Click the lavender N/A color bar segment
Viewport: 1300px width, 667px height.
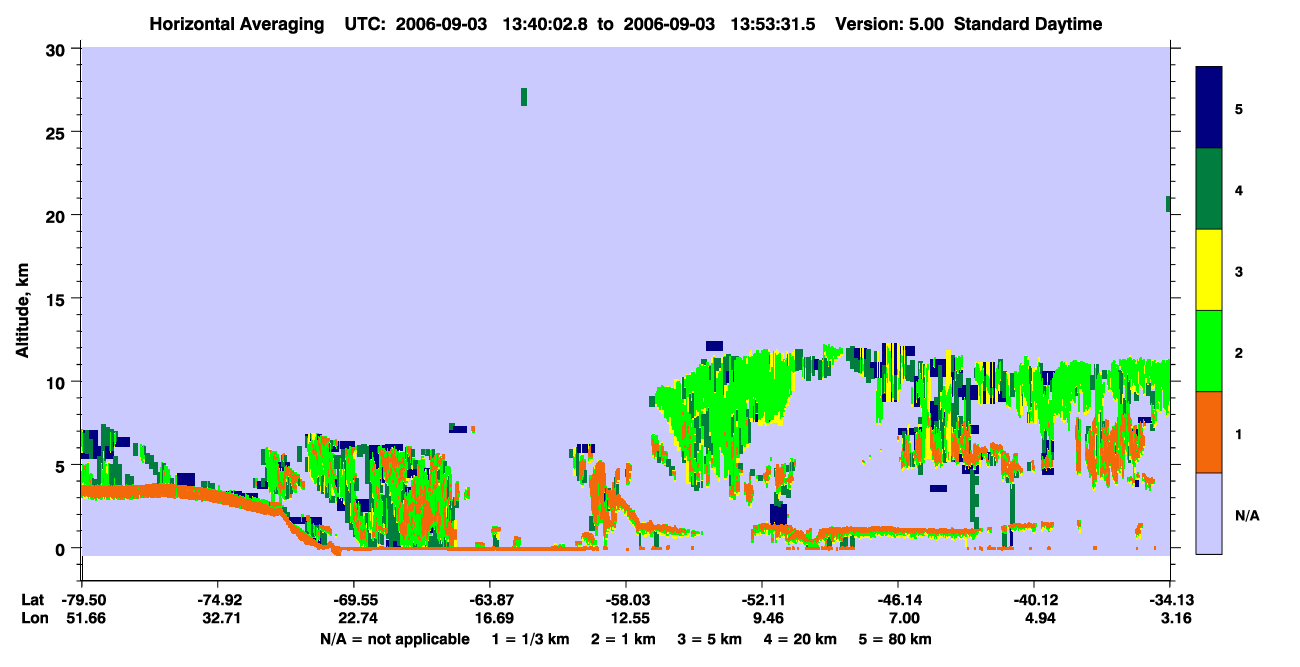tap(1209, 513)
